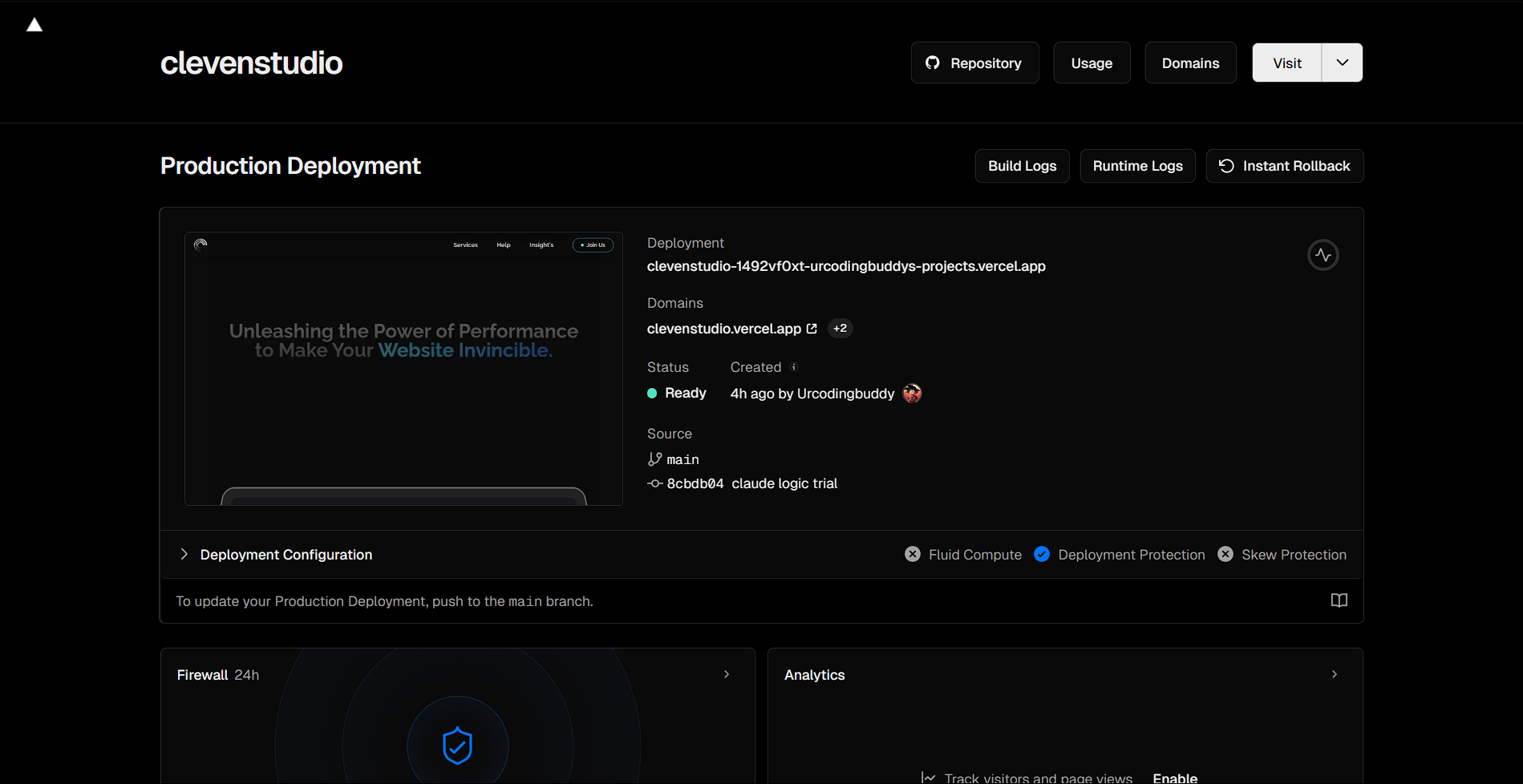
Task: Click the 'claude logic trial' commit message
Action: (784, 483)
